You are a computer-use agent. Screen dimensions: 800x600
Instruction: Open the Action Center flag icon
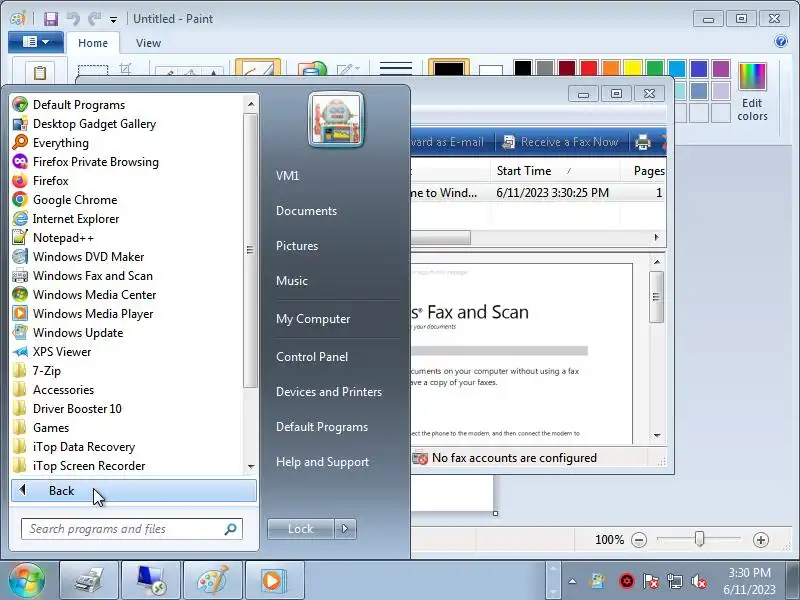click(x=651, y=581)
